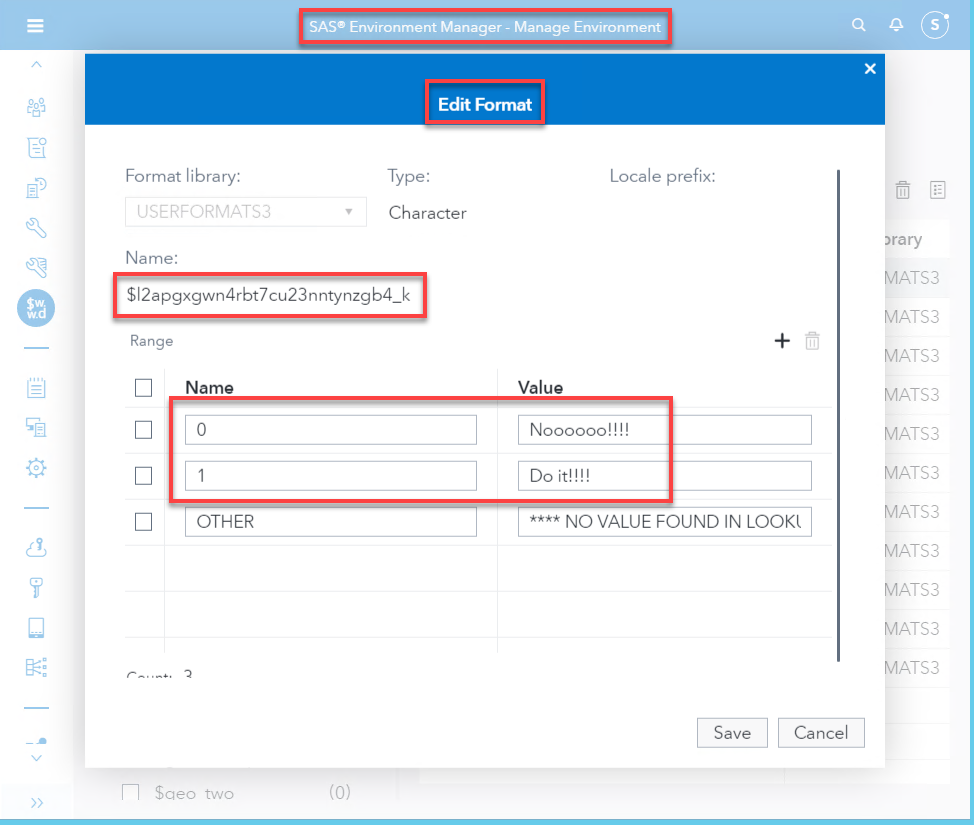Open the user profile S avatar
The width and height of the screenshot is (974, 825).
(x=934, y=25)
